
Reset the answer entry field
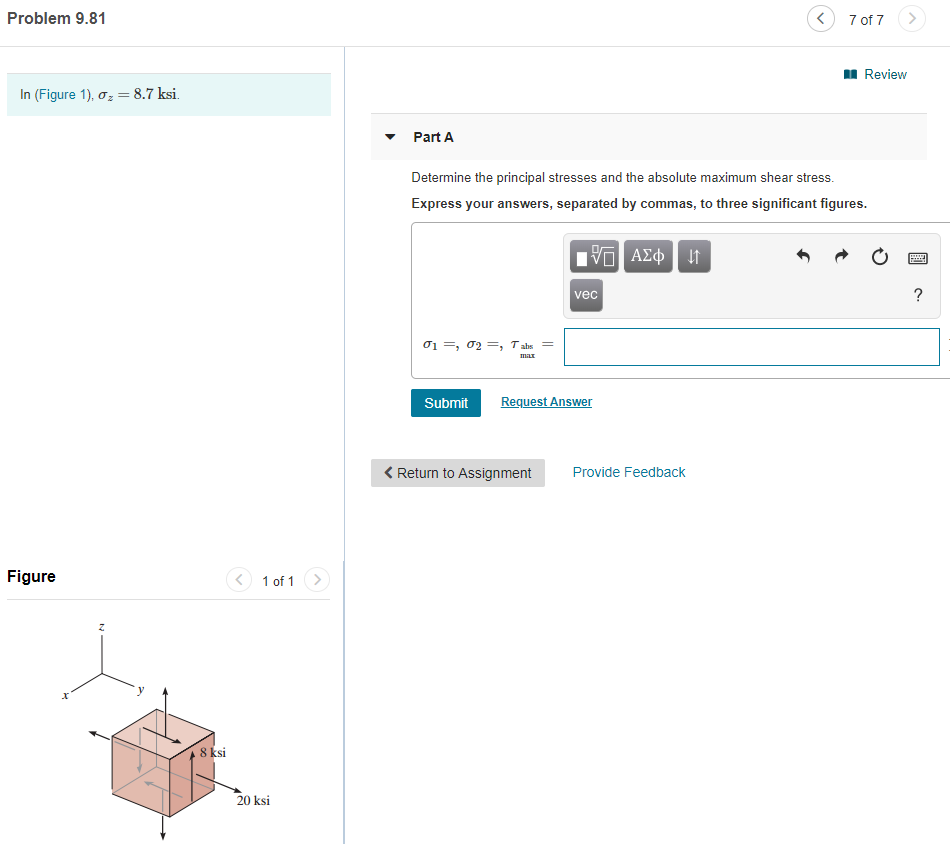pyautogui.click(x=879, y=256)
